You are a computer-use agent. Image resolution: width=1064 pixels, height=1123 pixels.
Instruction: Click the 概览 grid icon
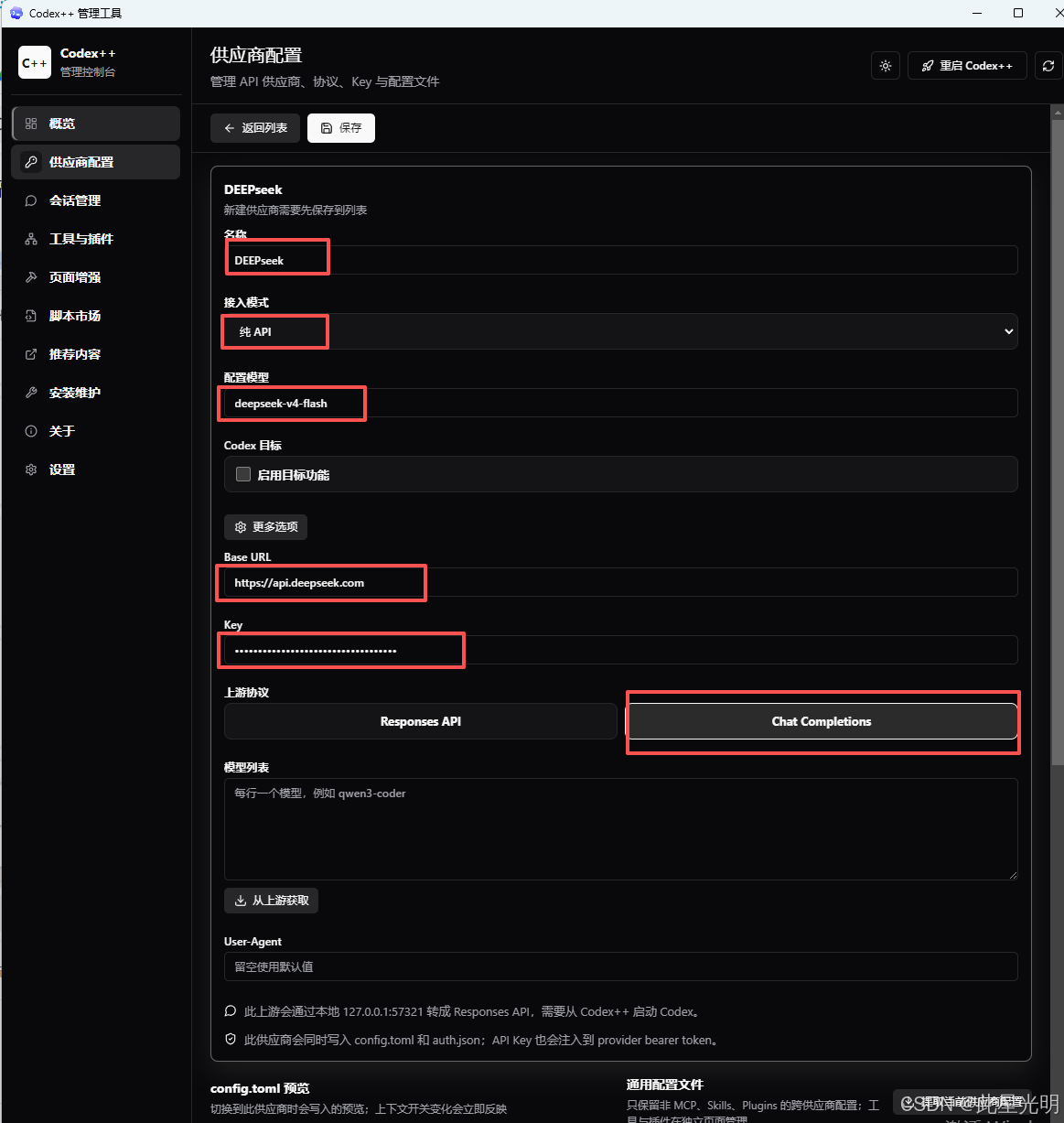tap(31, 124)
